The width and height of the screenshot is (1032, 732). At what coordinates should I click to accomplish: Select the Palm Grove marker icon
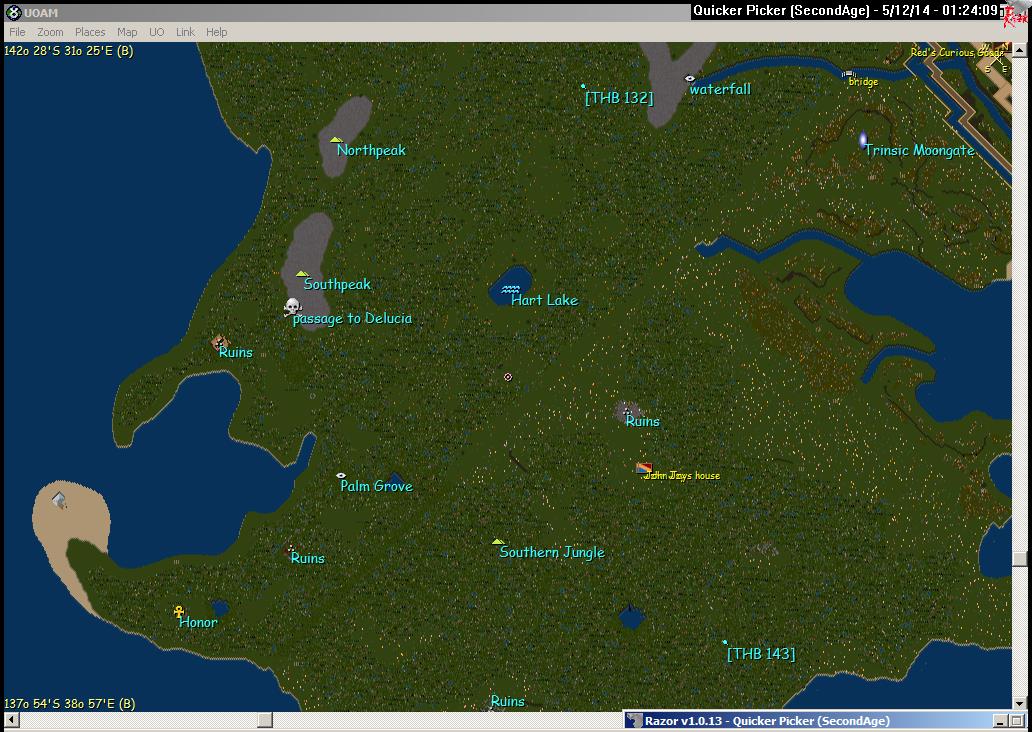(x=341, y=475)
